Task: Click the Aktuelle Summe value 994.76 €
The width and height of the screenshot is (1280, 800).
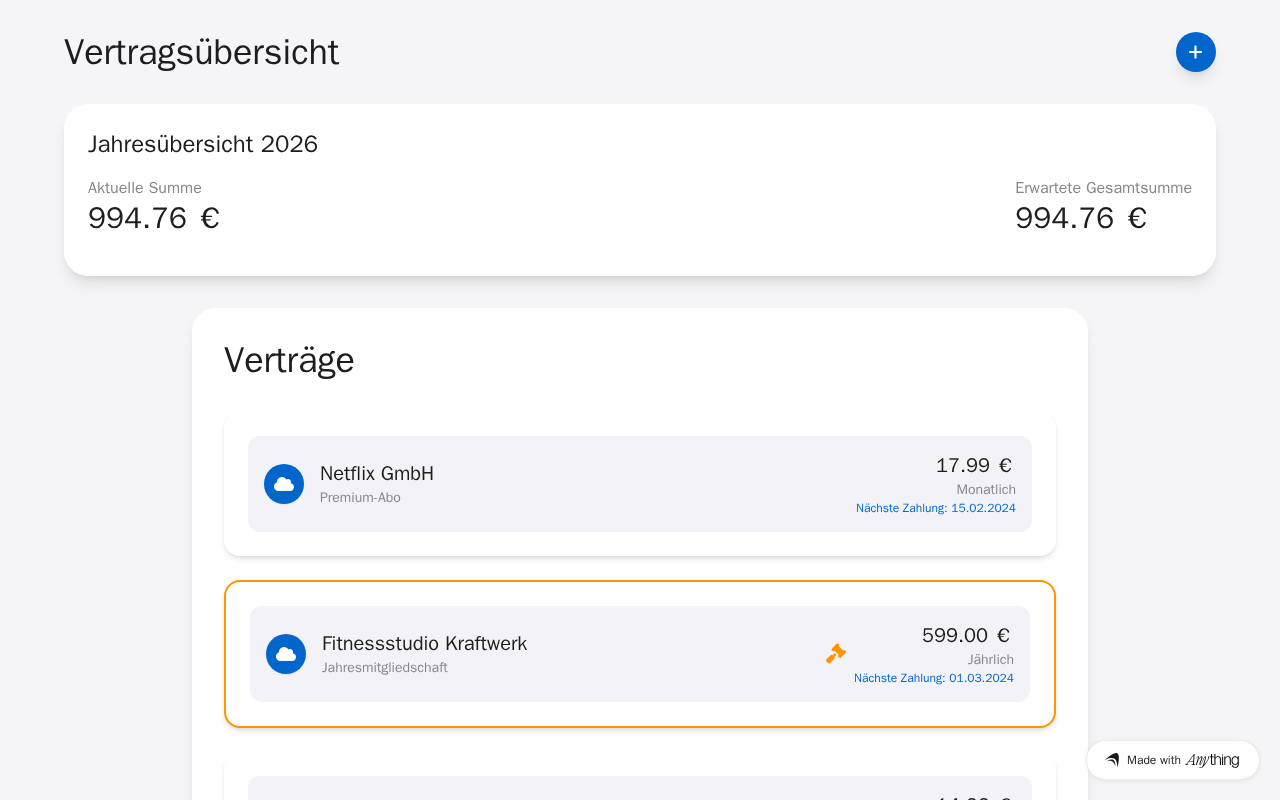Action: [154, 218]
